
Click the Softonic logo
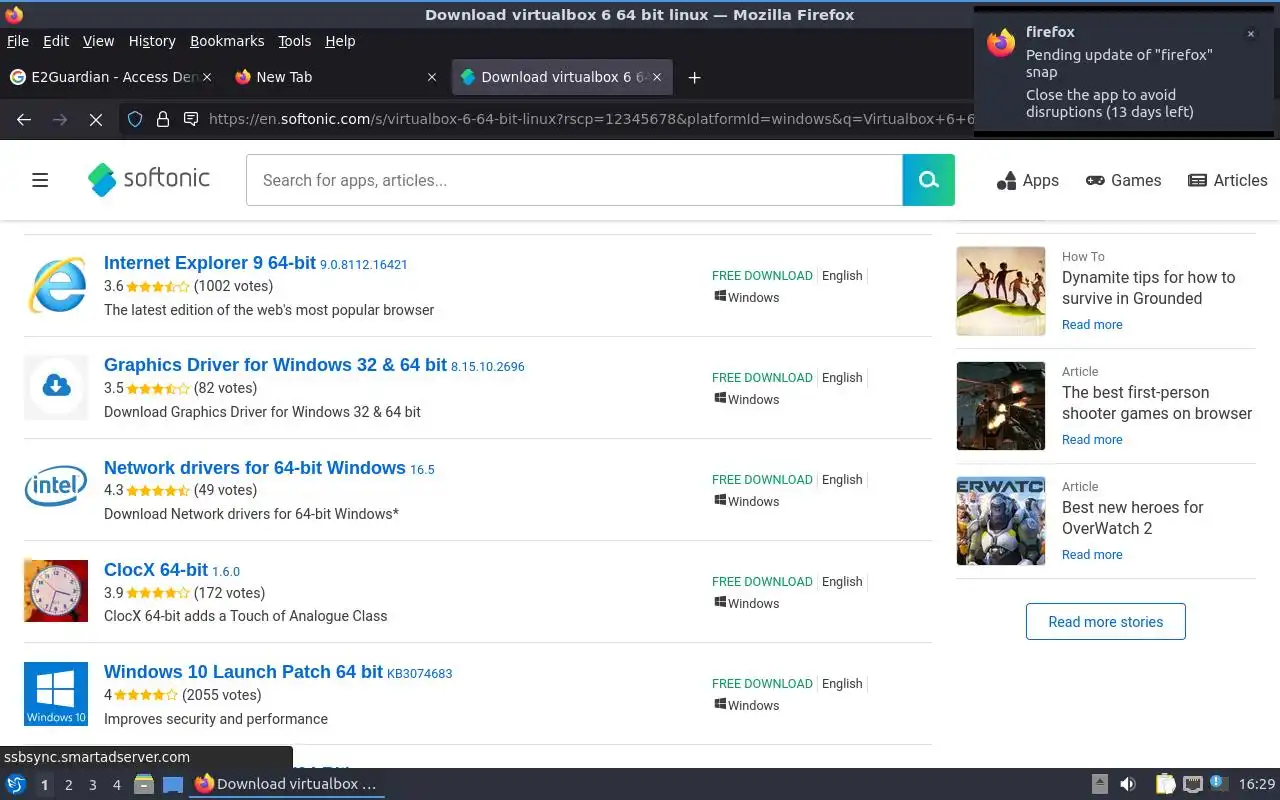click(149, 179)
